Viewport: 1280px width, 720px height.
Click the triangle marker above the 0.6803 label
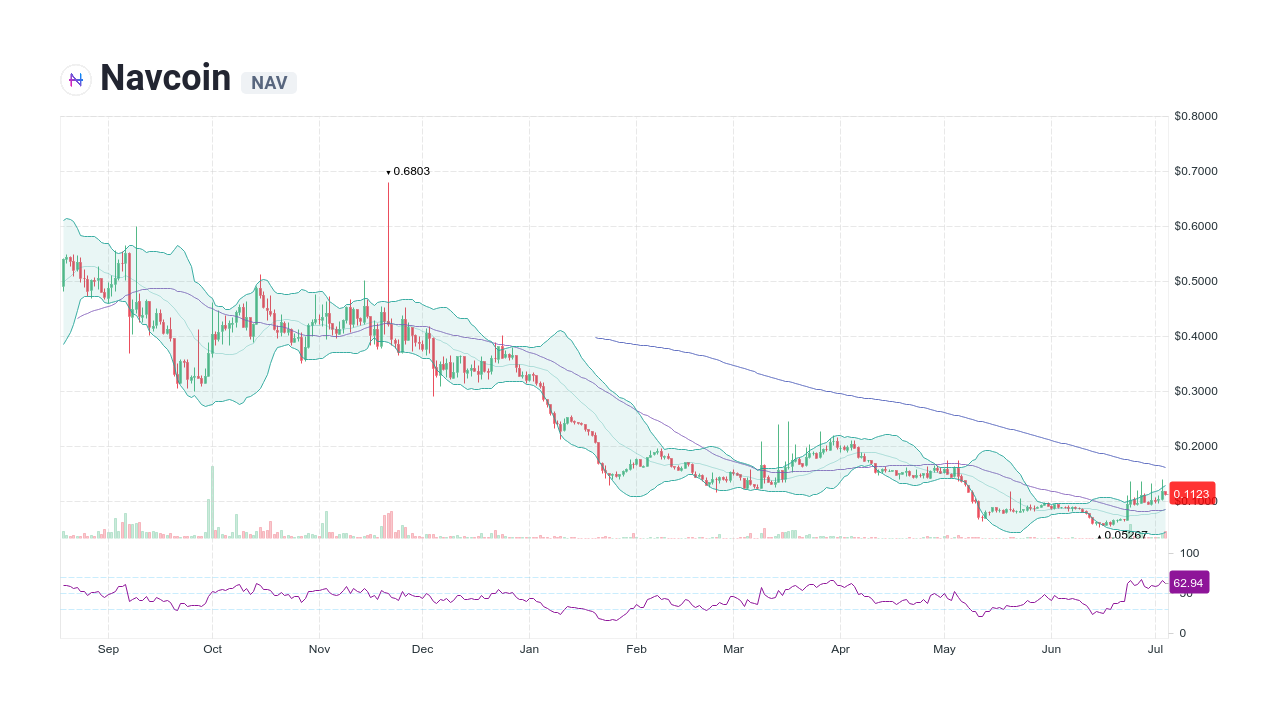click(x=388, y=172)
